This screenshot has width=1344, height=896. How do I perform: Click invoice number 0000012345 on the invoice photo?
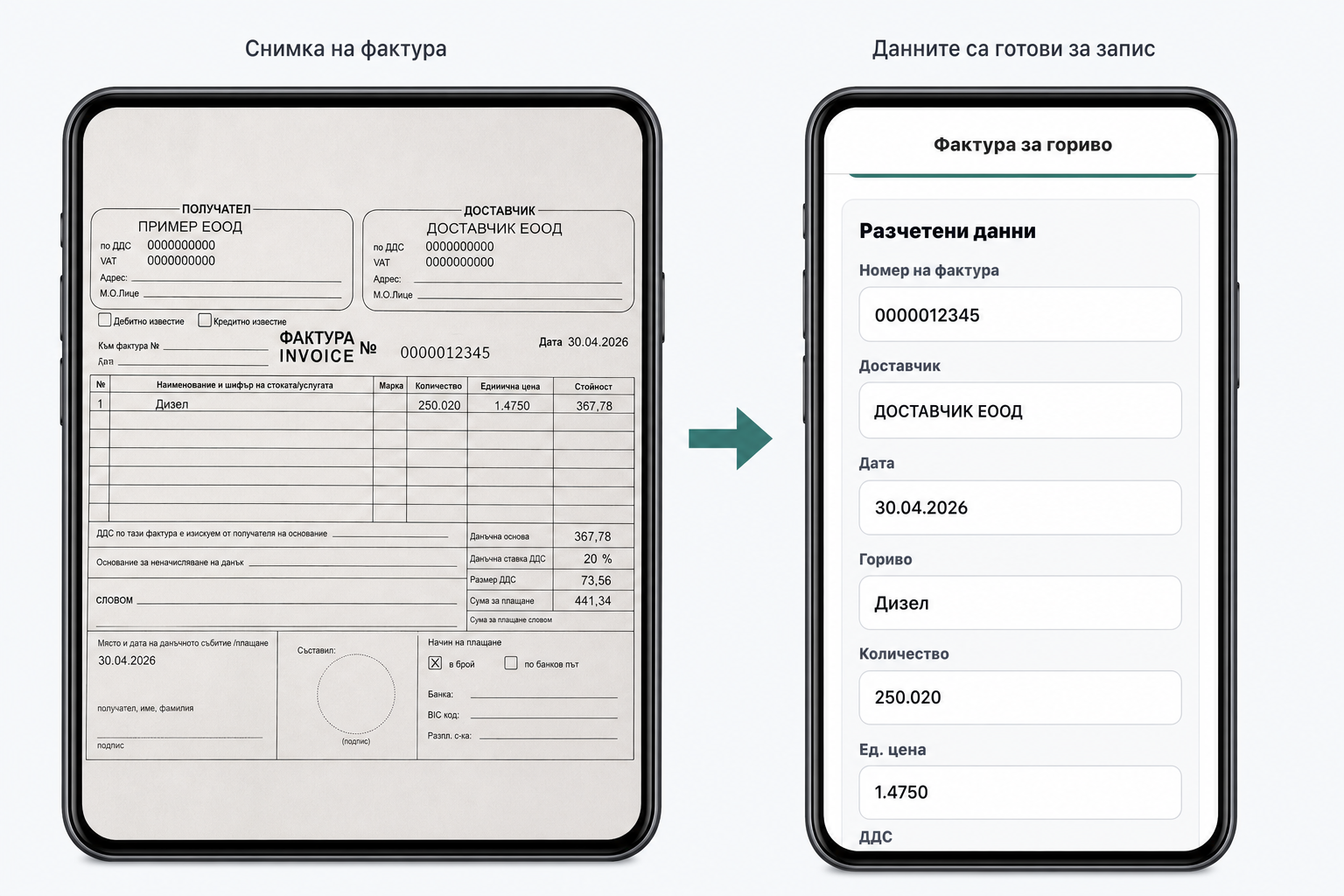445,353
